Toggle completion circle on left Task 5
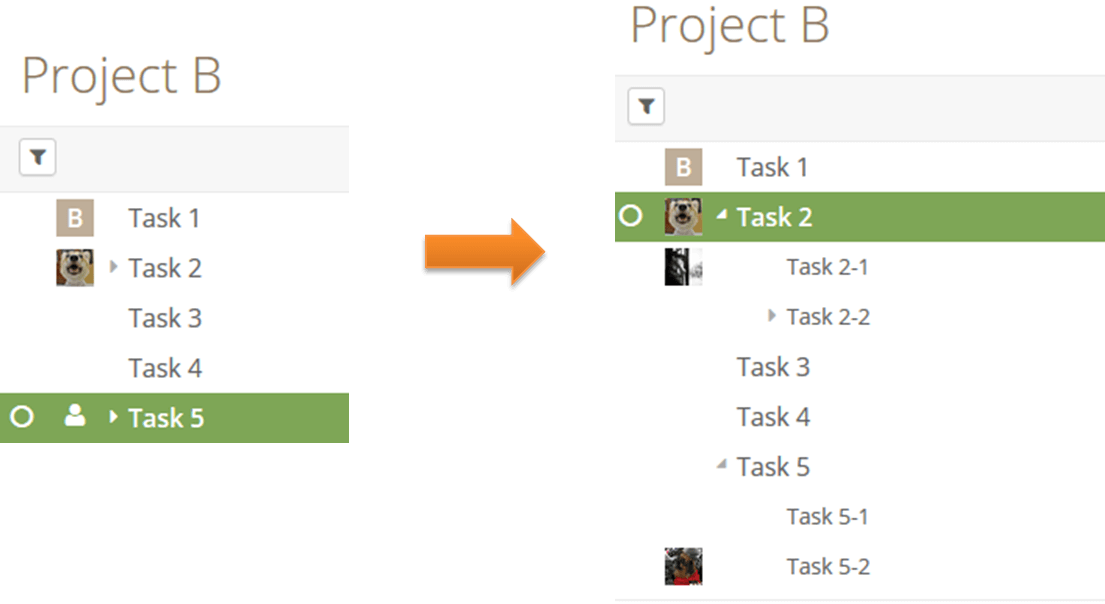This screenshot has height=604, width=1105. (23, 417)
